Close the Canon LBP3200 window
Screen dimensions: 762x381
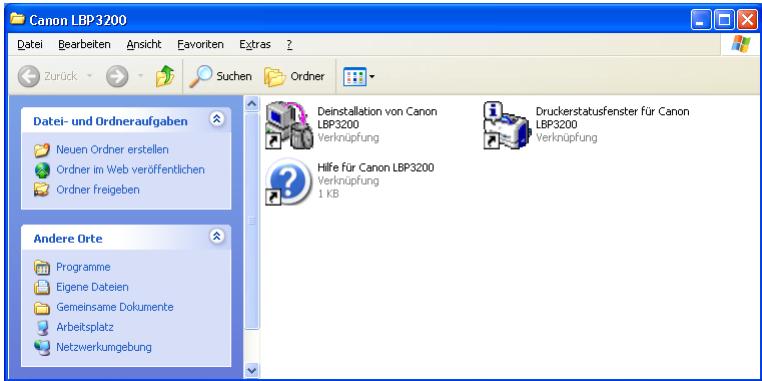747,20
